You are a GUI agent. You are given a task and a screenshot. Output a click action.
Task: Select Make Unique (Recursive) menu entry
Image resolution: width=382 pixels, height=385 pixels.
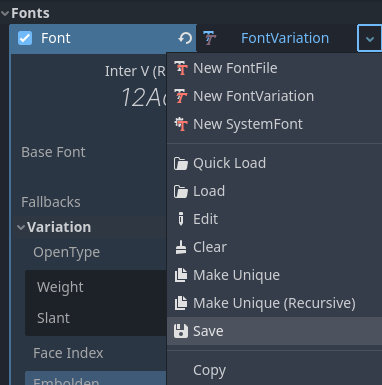click(x=274, y=303)
